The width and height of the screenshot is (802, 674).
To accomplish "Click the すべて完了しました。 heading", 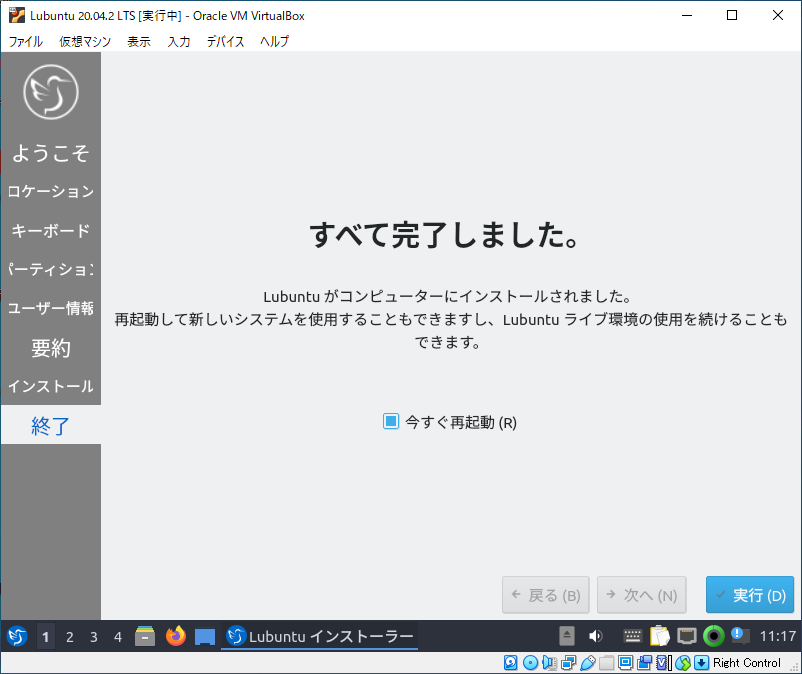I will (445, 234).
